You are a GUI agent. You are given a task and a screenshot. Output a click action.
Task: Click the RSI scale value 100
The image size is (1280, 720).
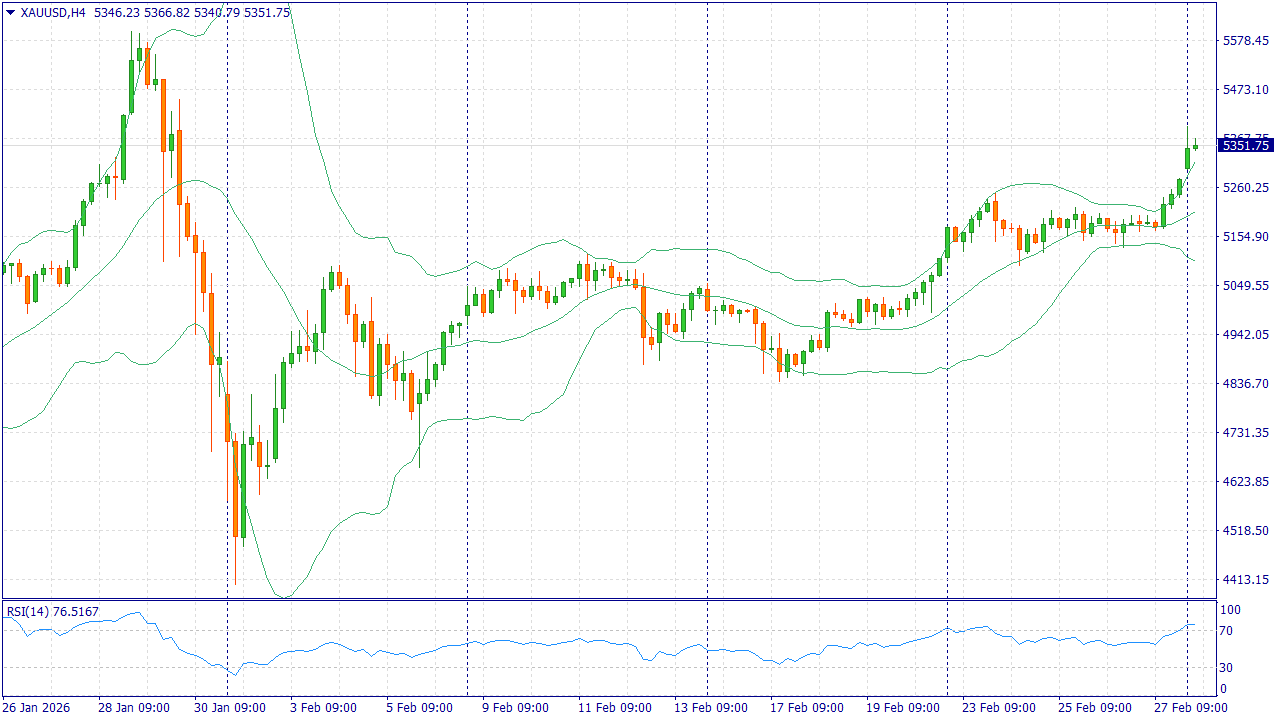(x=1230, y=610)
